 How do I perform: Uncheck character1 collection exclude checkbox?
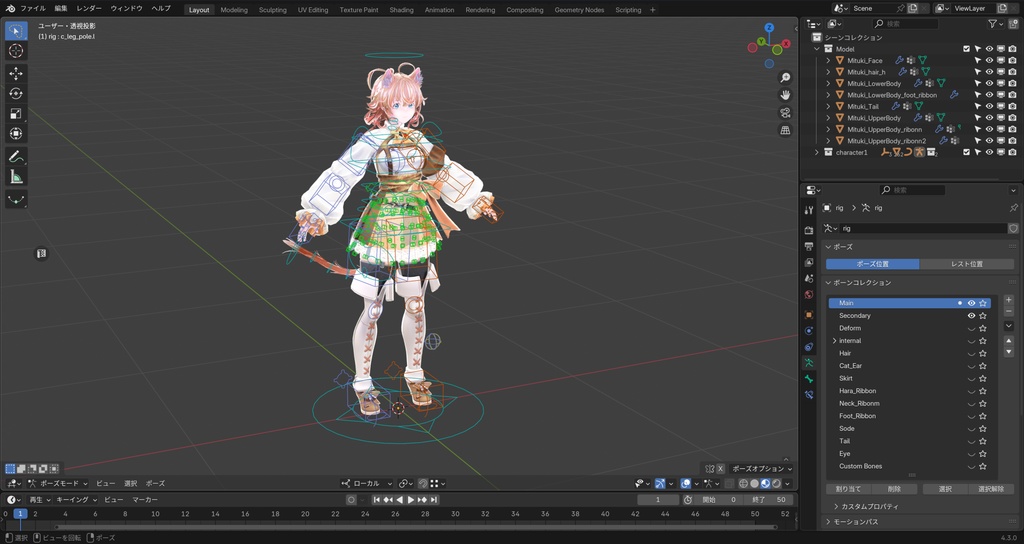(967, 152)
